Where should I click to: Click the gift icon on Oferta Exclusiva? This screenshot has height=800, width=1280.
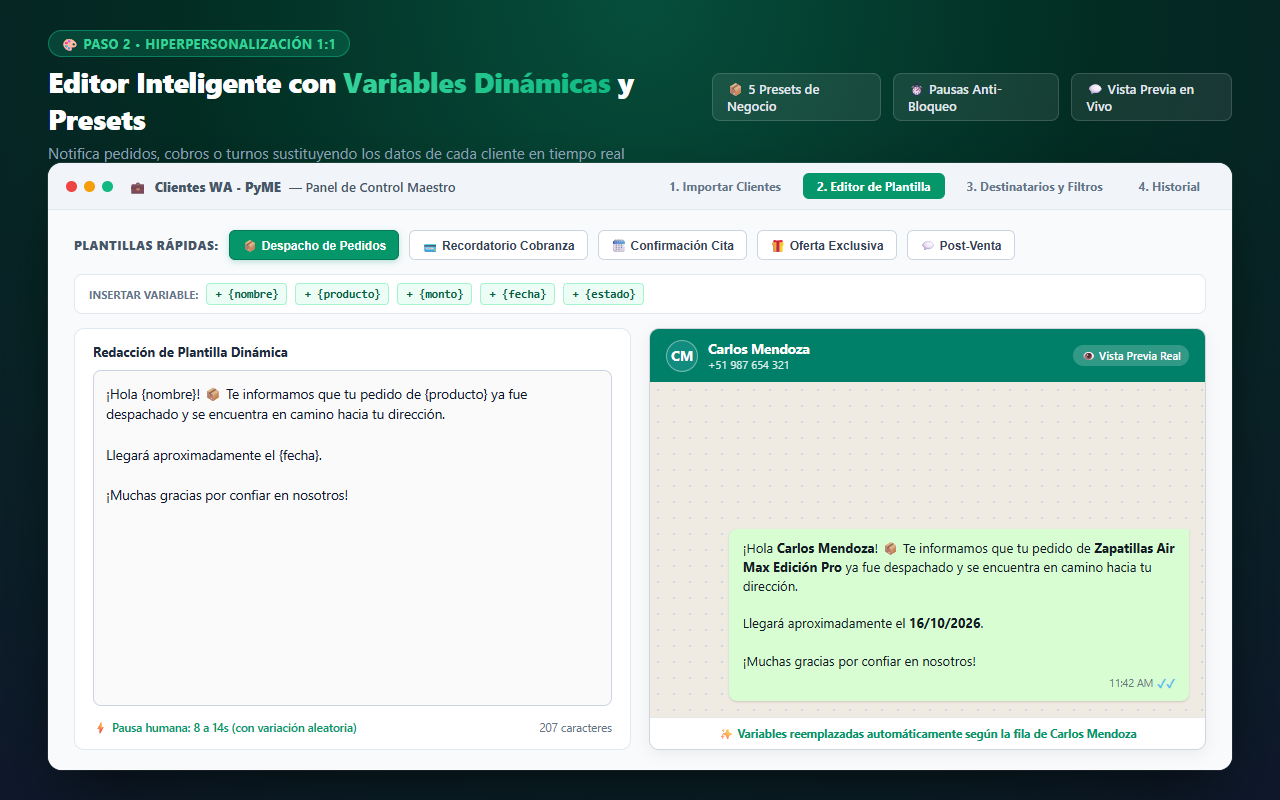click(778, 246)
